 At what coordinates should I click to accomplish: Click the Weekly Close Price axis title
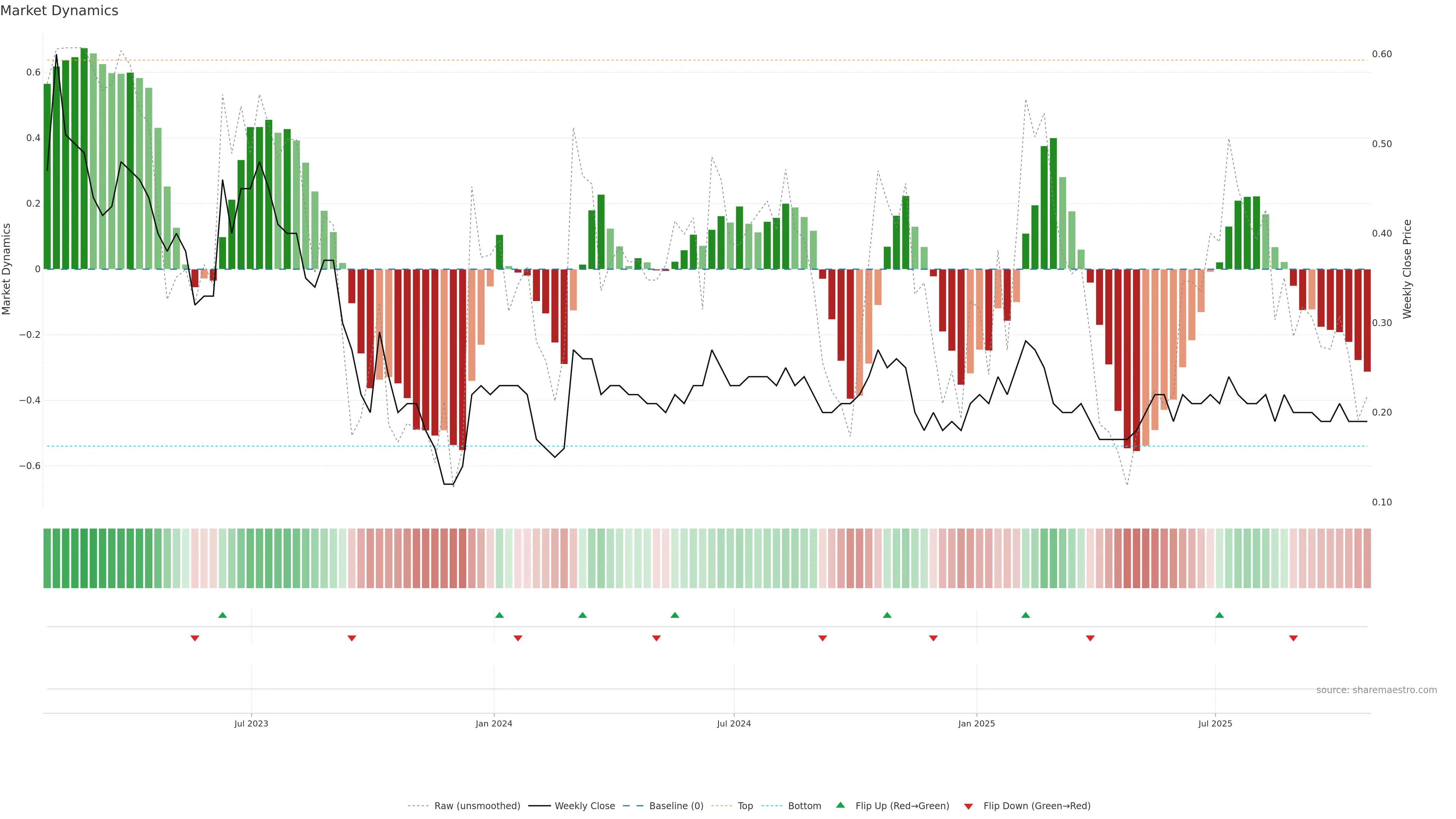1407,269
